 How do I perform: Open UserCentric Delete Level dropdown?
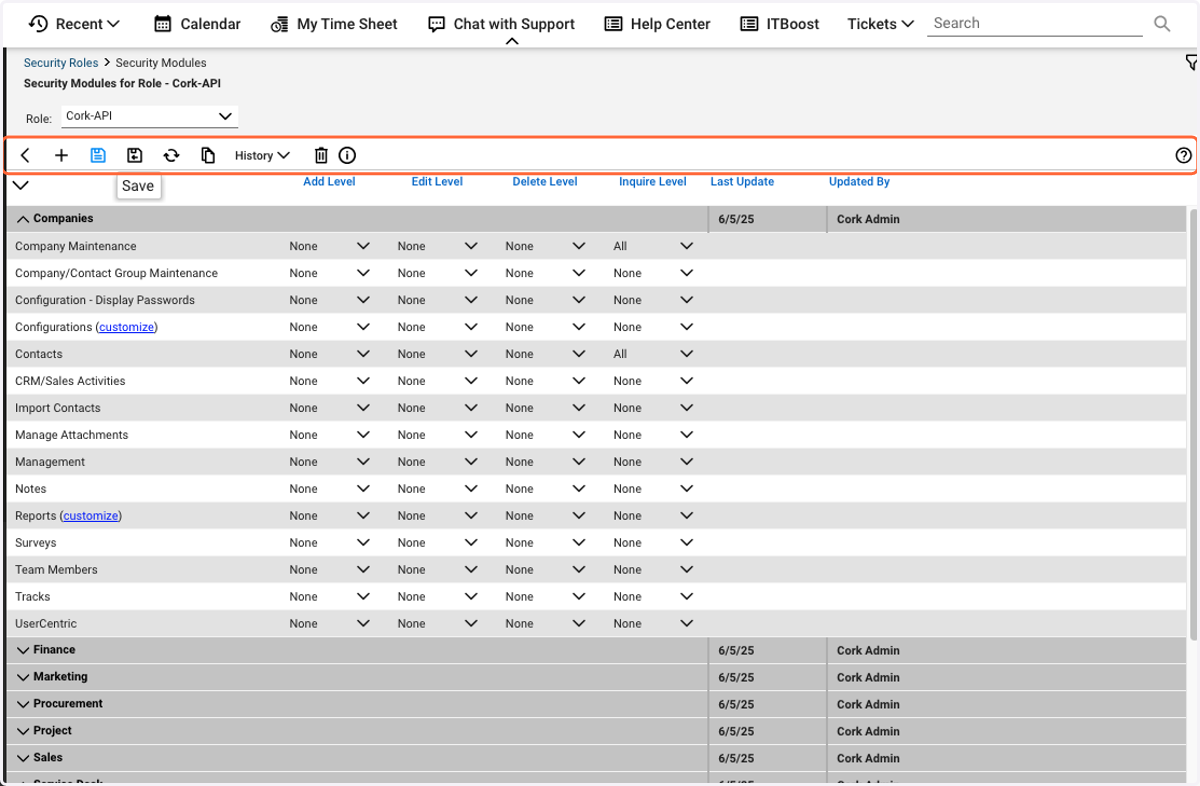[x=546, y=624]
